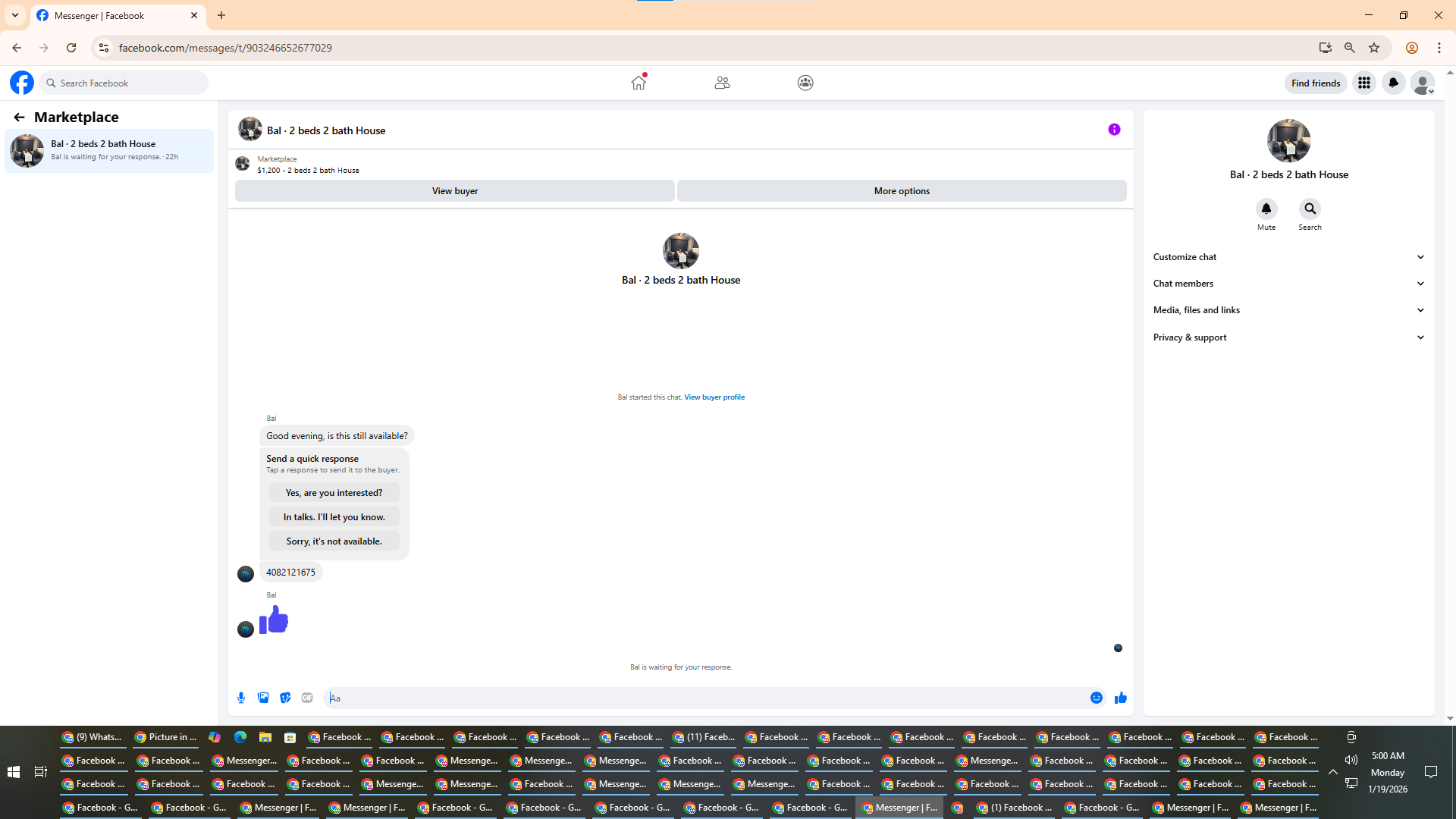
Task: Attach a file with the photo icon
Action: point(263,698)
